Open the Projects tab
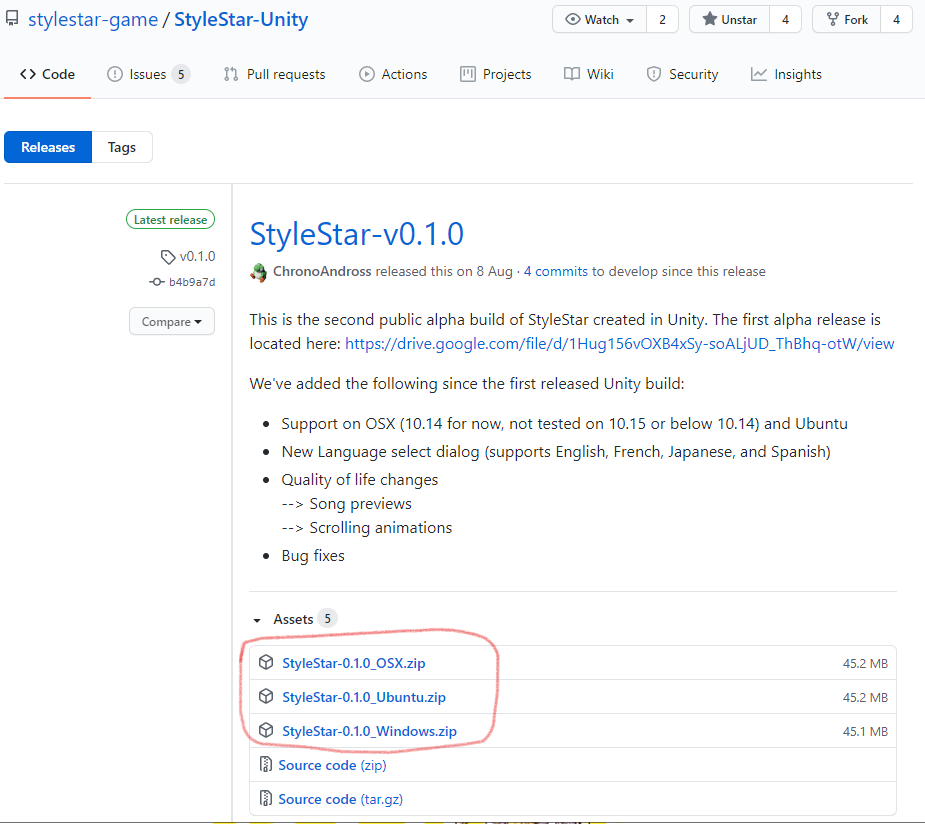Image resolution: width=925 pixels, height=824 pixels. click(x=496, y=74)
